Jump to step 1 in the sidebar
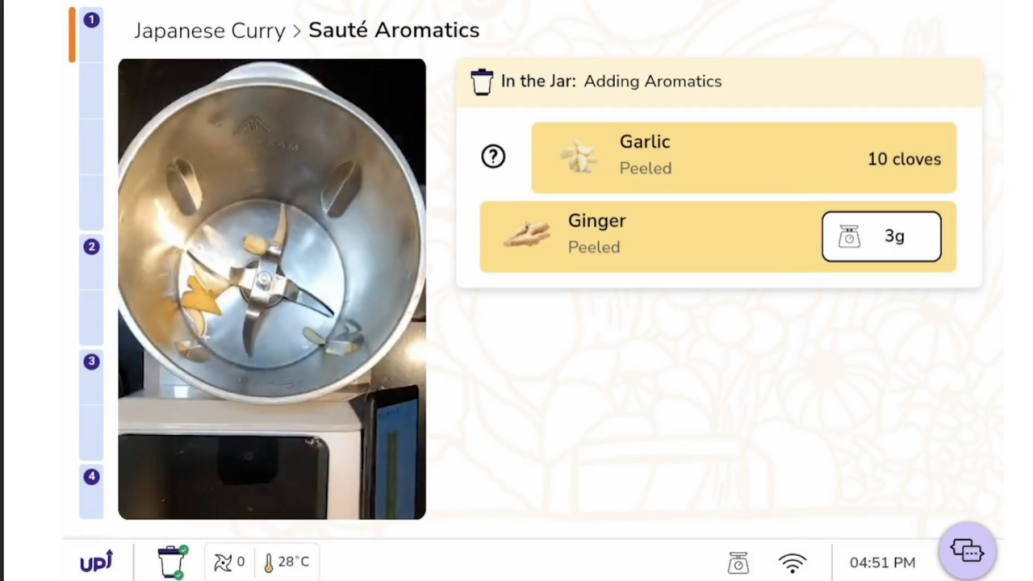 (92, 20)
